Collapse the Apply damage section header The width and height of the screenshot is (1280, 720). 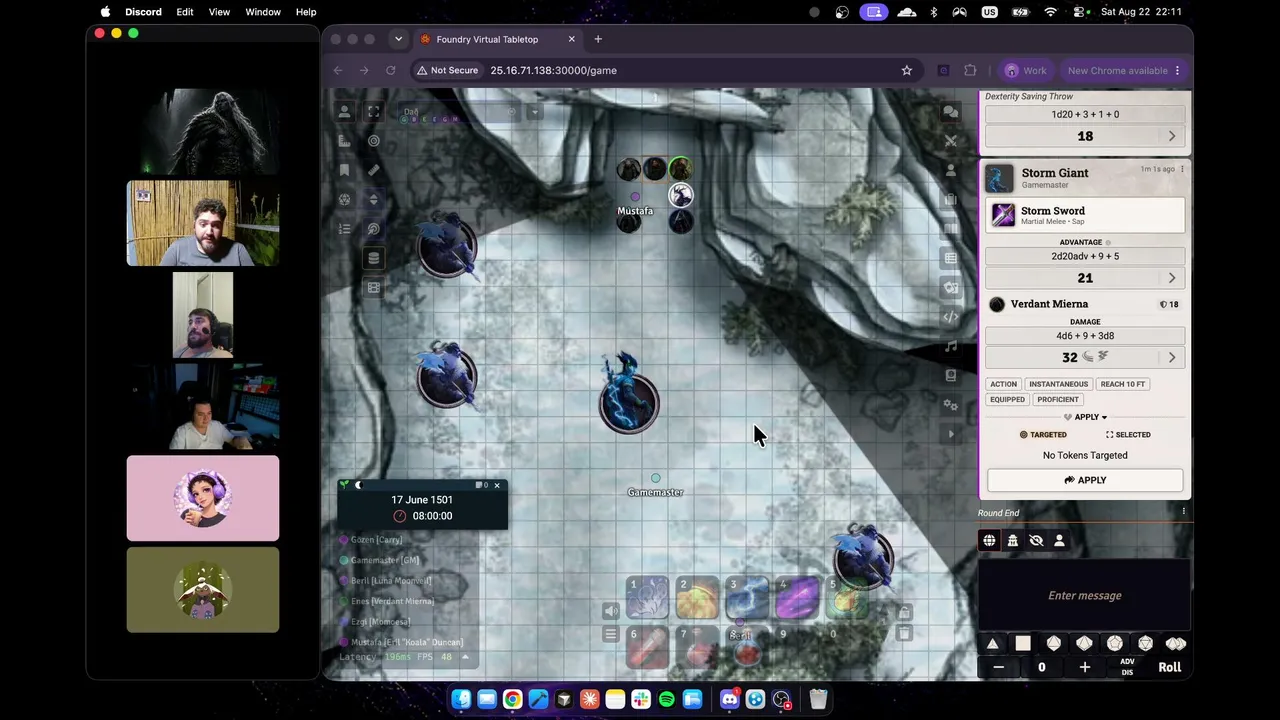point(1085,417)
